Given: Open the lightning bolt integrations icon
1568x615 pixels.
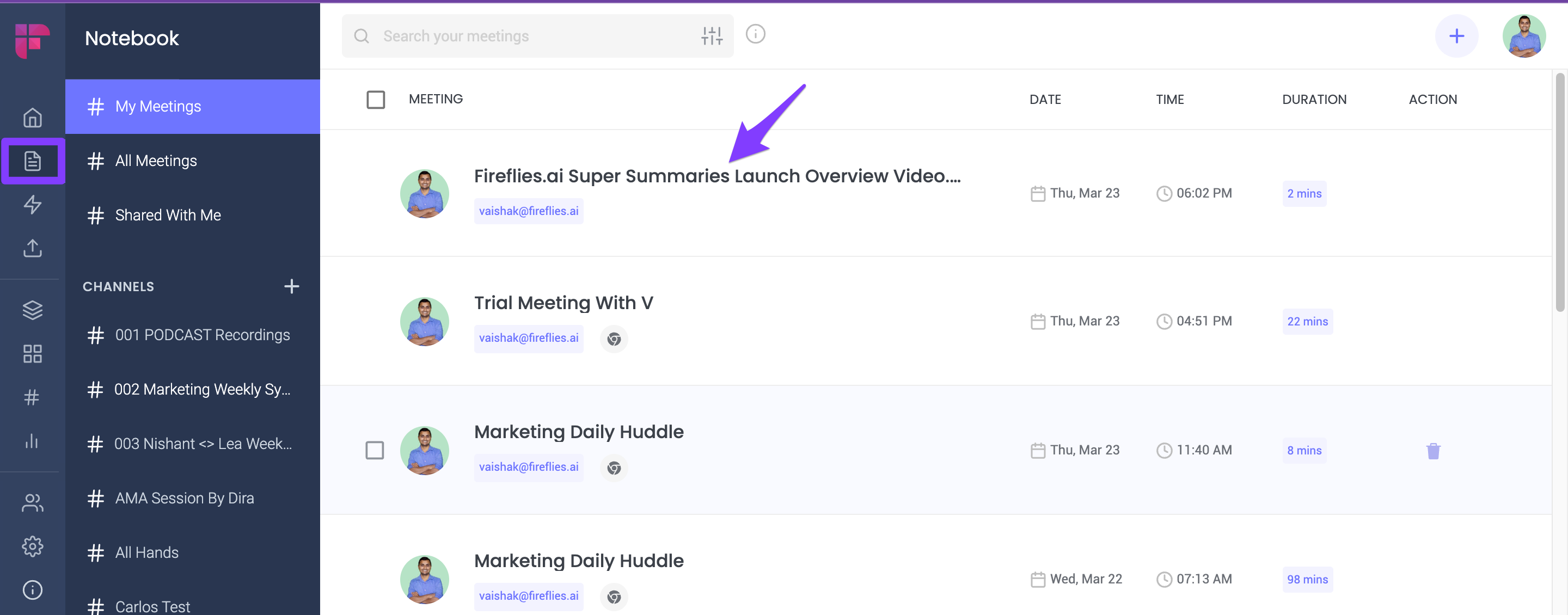Looking at the screenshot, I should pos(32,205).
